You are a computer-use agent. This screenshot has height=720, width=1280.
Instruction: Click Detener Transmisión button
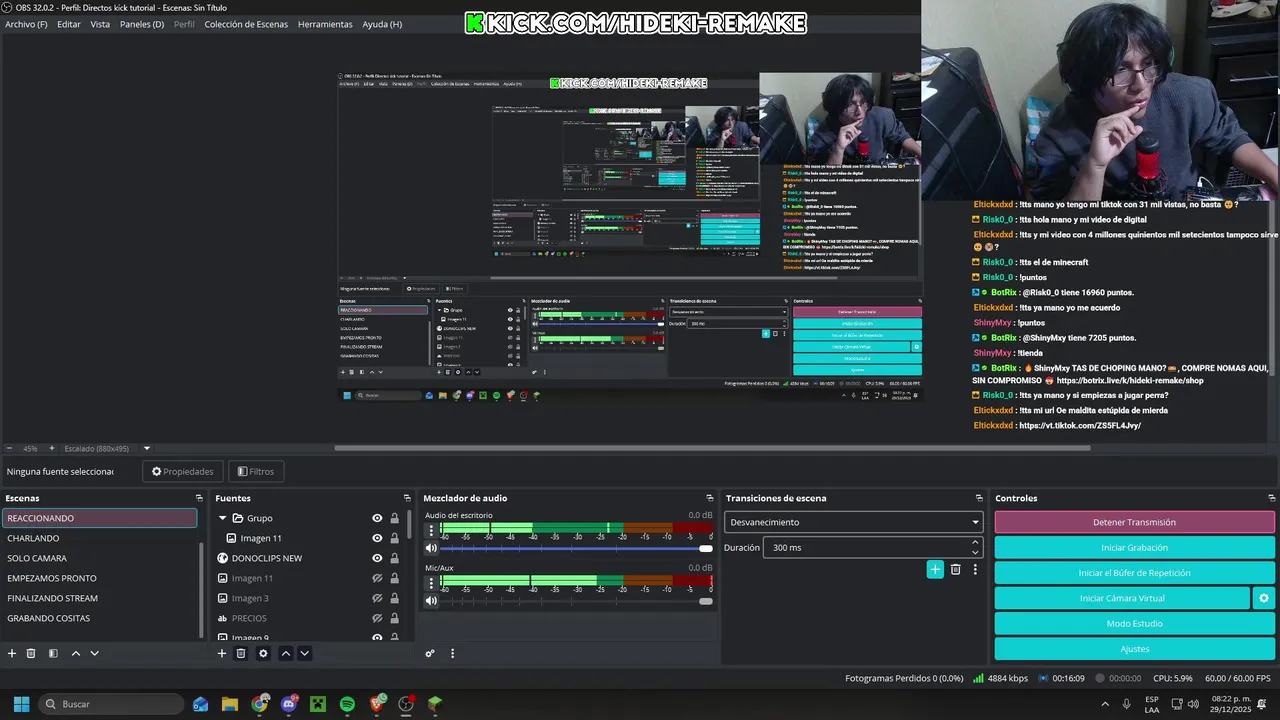1134,522
